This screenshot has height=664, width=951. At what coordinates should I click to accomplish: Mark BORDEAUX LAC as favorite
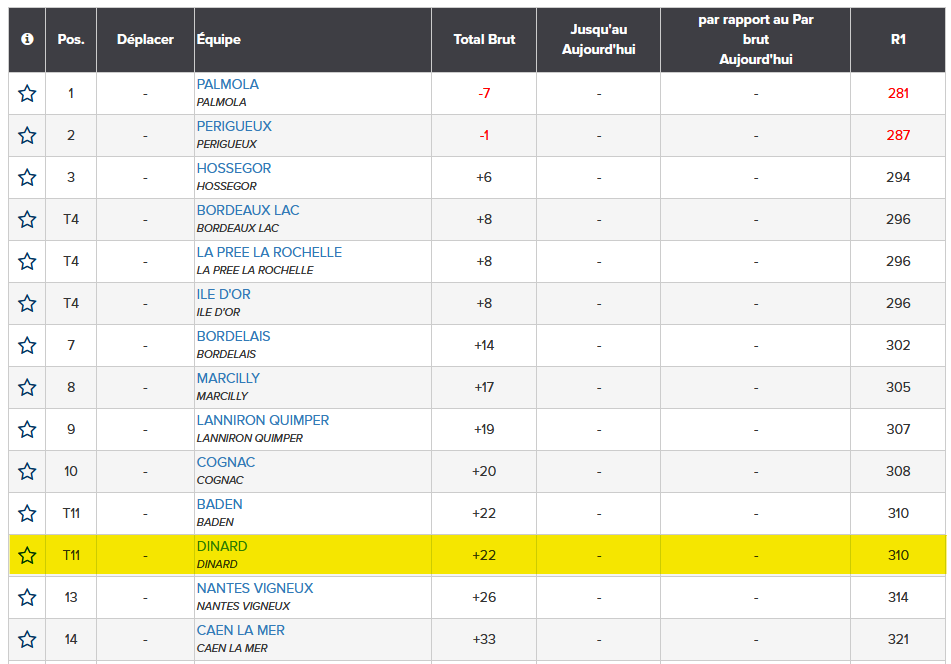coord(27,220)
